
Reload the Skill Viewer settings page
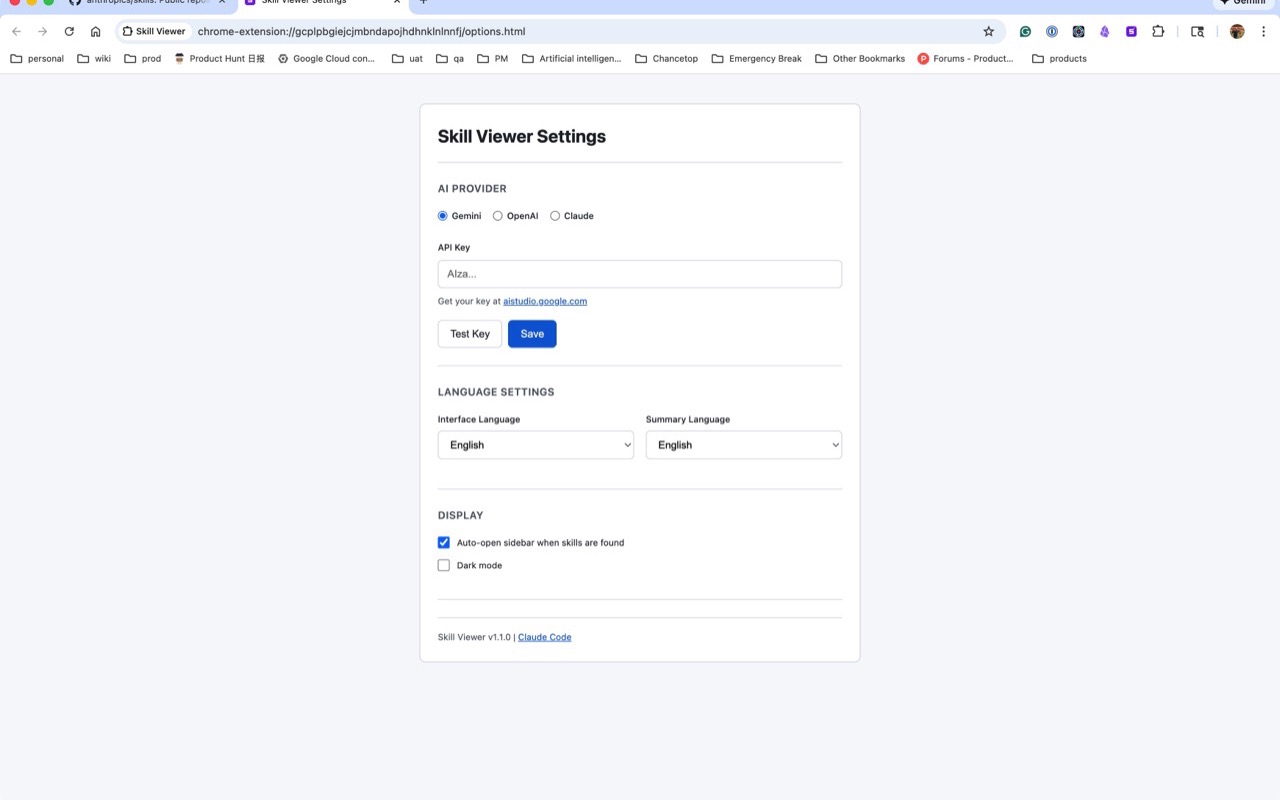[x=69, y=31]
